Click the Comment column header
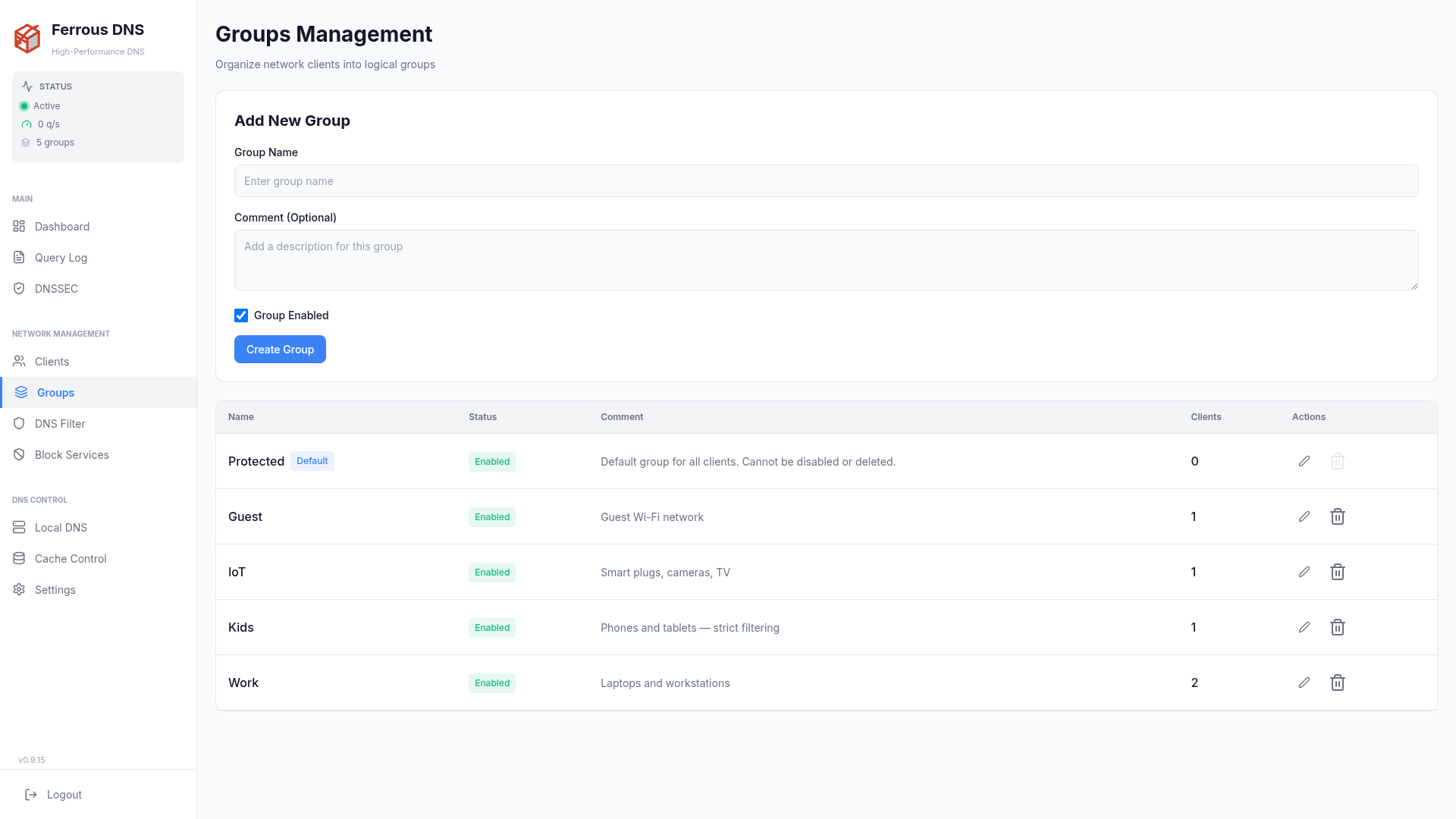The width and height of the screenshot is (1456, 819). (622, 417)
